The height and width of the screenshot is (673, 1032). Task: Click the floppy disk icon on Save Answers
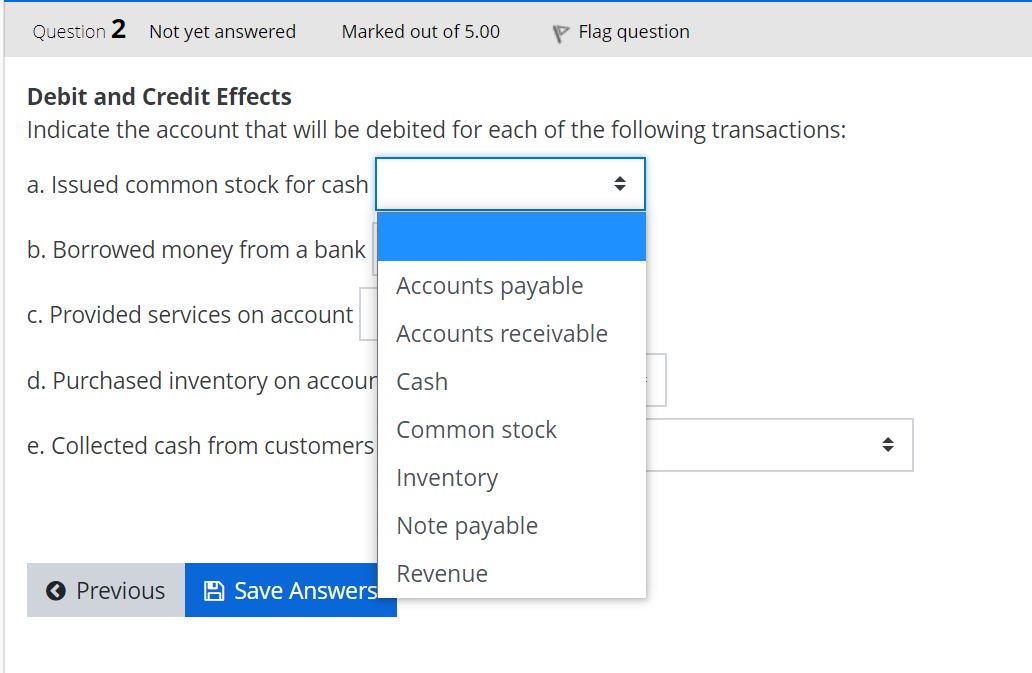tap(215, 590)
